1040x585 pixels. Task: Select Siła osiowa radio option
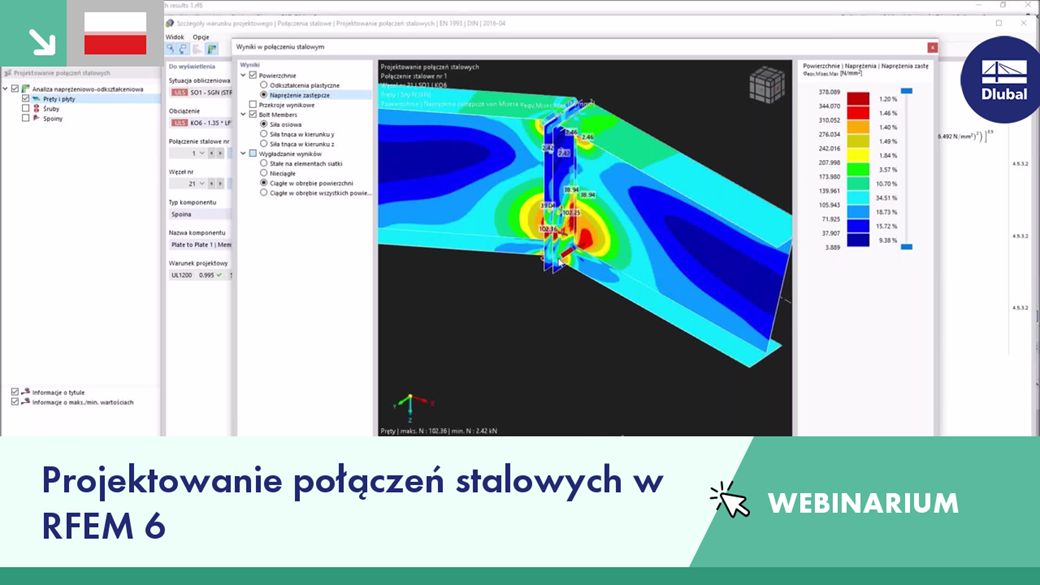263,124
